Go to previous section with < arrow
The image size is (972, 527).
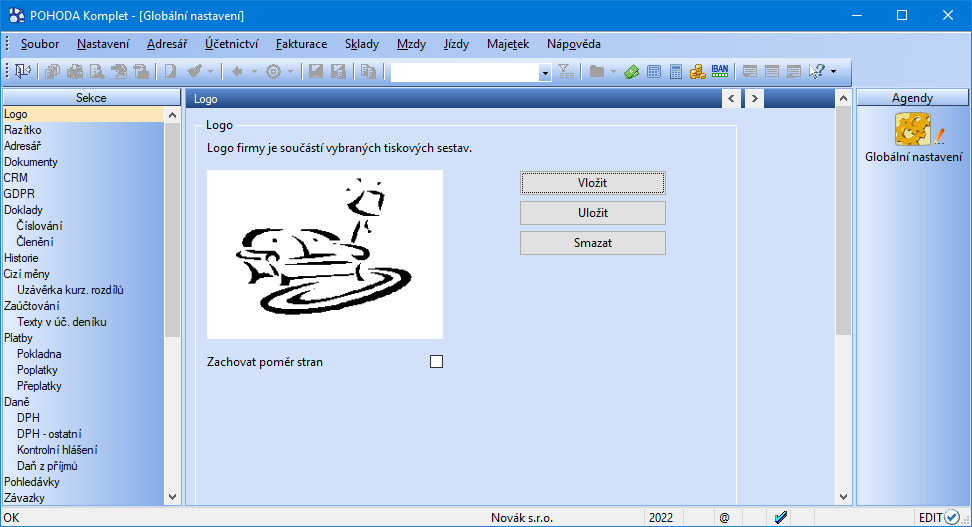[731, 99]
